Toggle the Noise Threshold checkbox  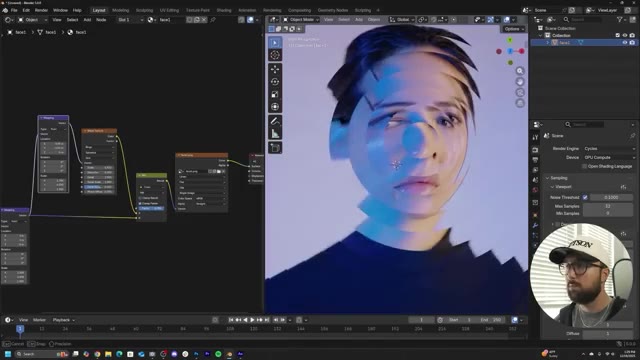click(585, 197)
